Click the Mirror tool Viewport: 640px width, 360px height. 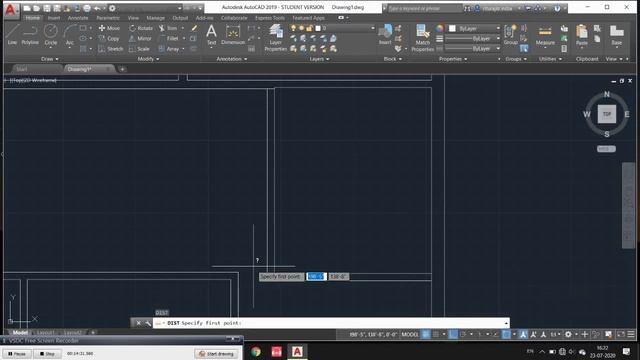point(140,38)
